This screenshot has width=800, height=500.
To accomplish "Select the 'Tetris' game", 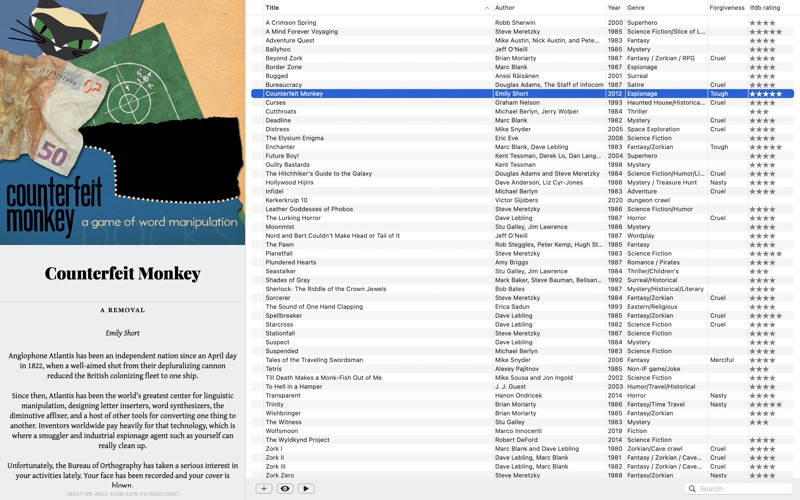I will click(x=522, y=369).
